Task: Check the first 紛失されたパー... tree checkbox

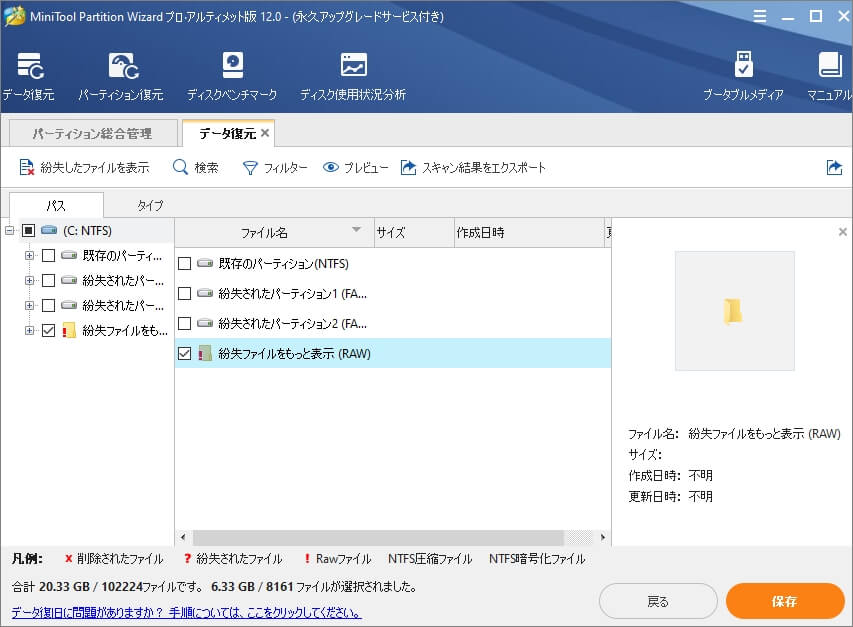Action: pyautogui.click(x=48, y=280)
